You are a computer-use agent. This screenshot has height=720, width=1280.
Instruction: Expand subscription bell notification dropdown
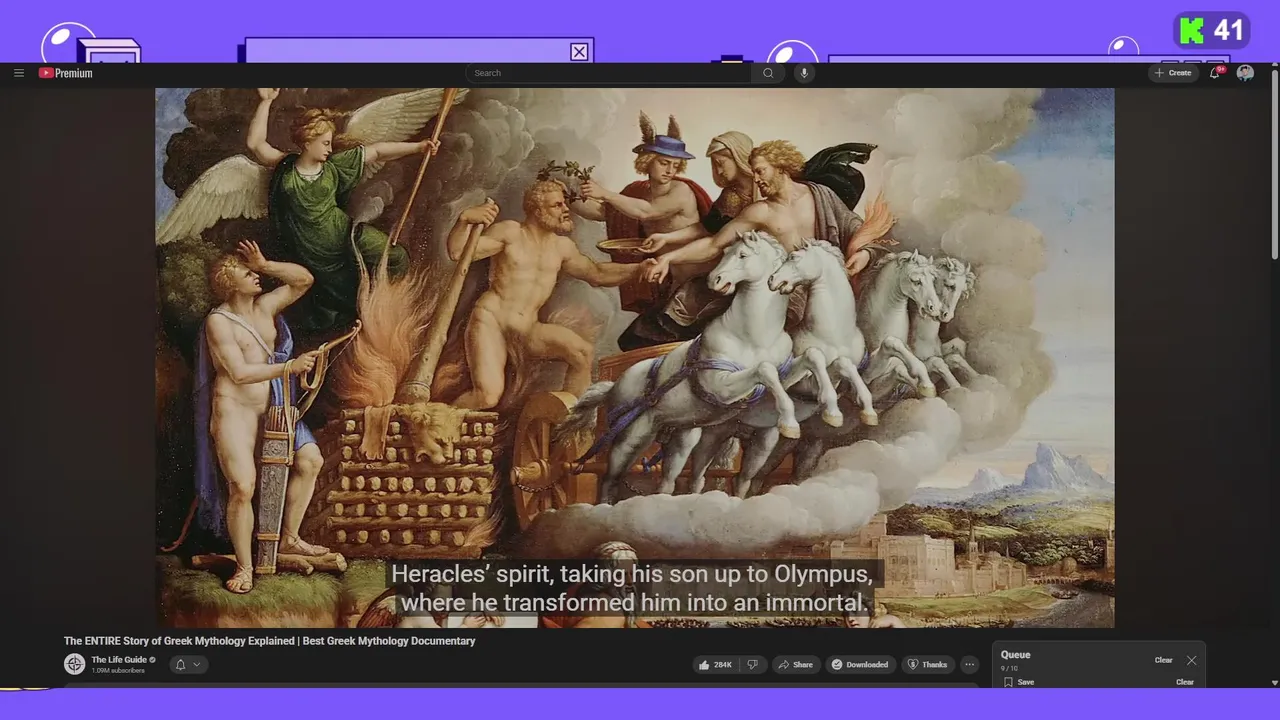pos(188,664)
